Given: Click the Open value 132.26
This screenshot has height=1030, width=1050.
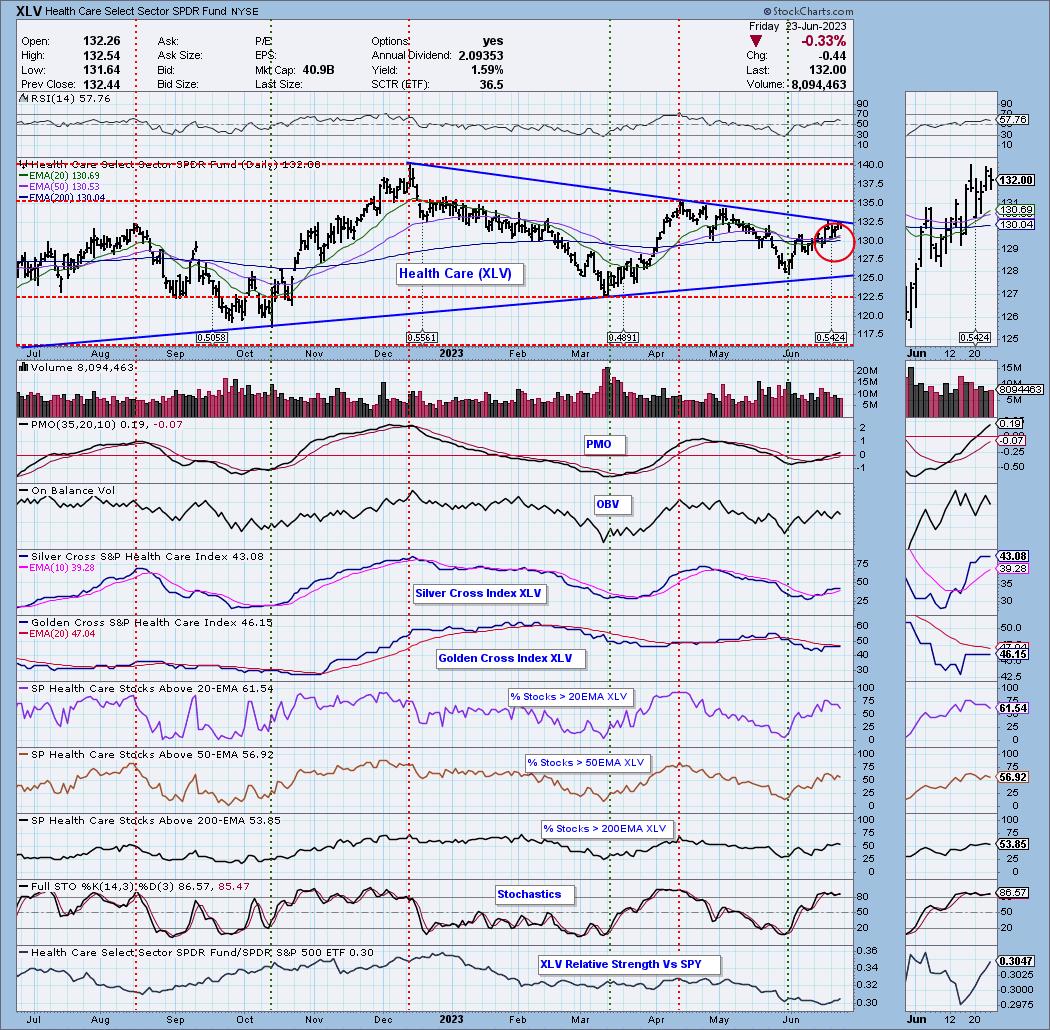Looking at the screenshot, I should click(x=102, y=42).
